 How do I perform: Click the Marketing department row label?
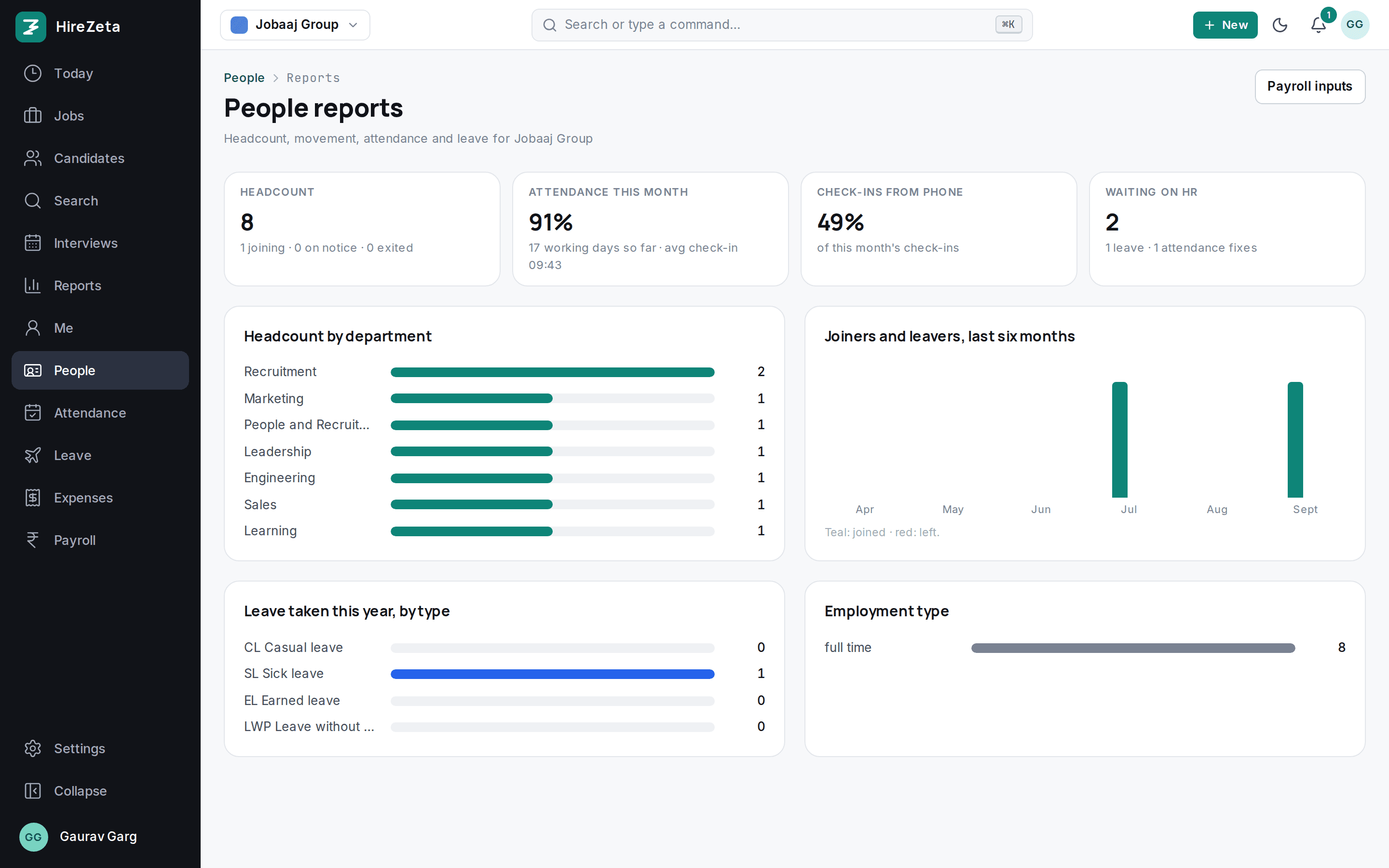pyautogui.click(x=274, y=398)
